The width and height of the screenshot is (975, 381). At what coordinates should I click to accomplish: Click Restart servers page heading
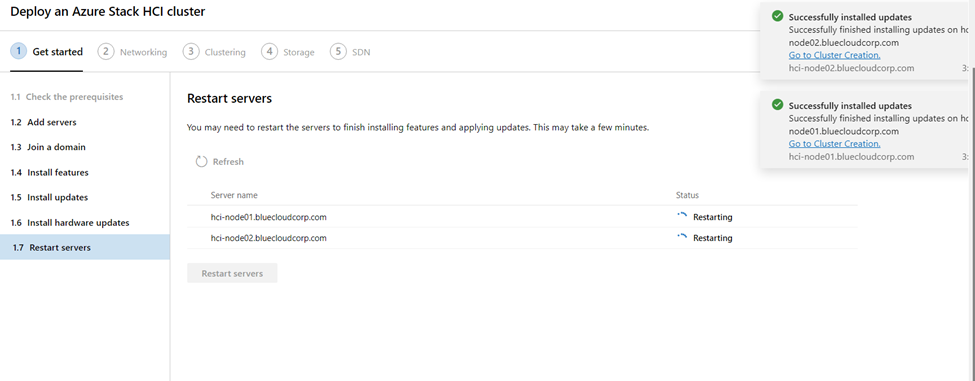[229, 98]
